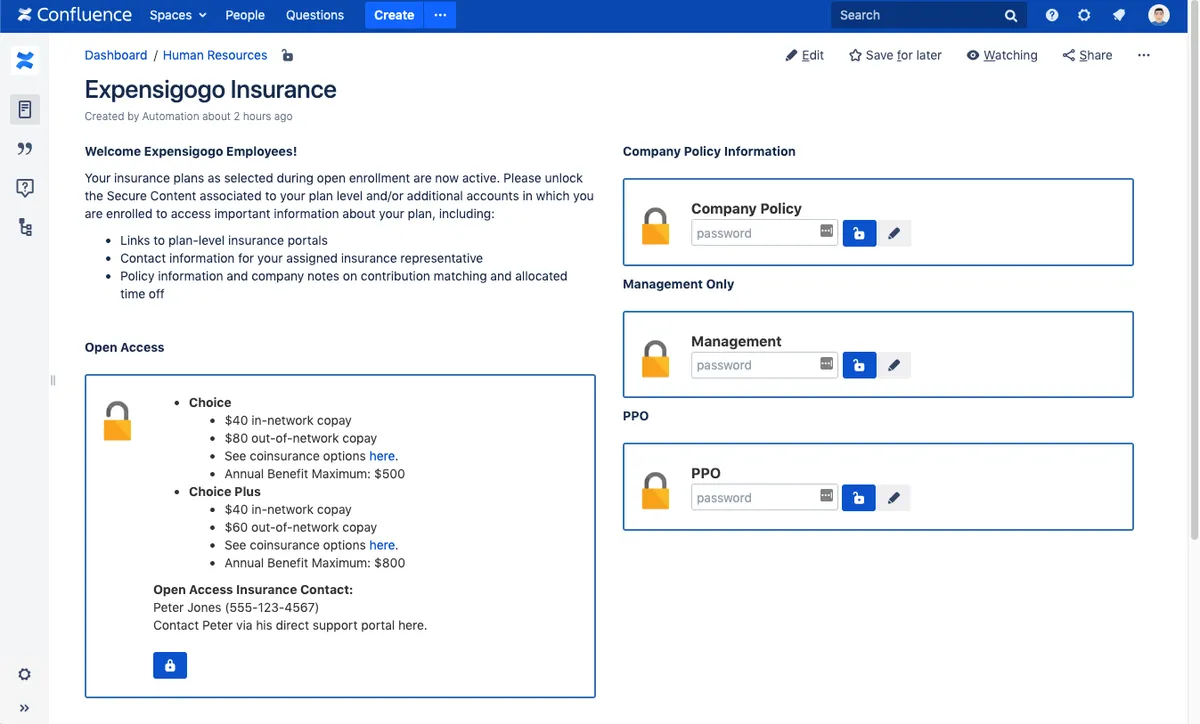1200x724 pixels.
Task: Edit the PPO secret pencil
Action: click(x=894, y=498)
